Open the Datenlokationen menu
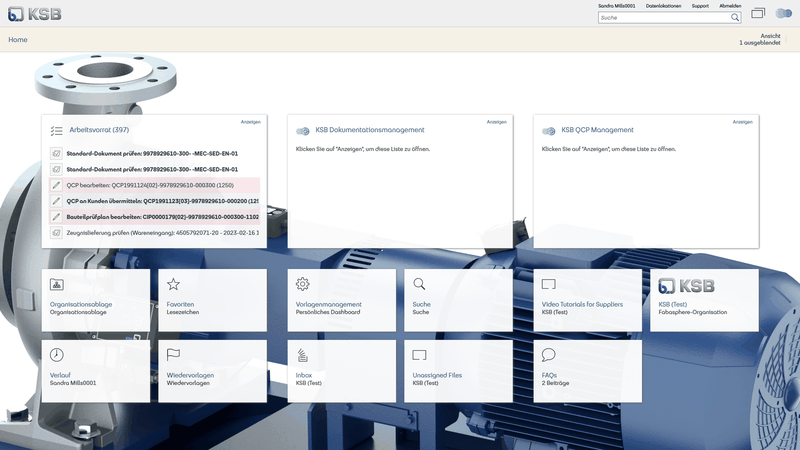 tap(663, 6)
